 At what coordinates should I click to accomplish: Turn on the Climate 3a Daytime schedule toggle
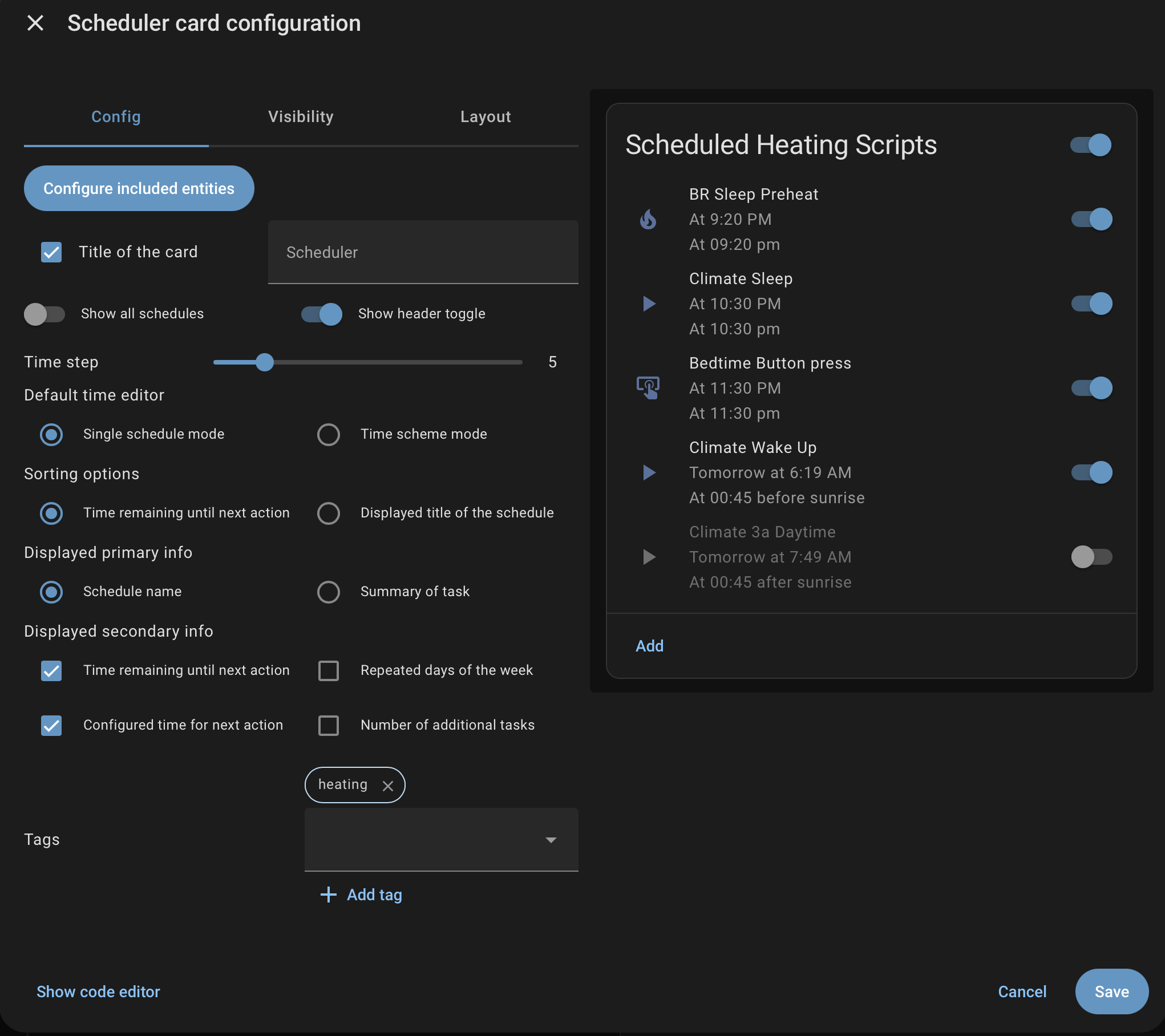coord(1091,557)
